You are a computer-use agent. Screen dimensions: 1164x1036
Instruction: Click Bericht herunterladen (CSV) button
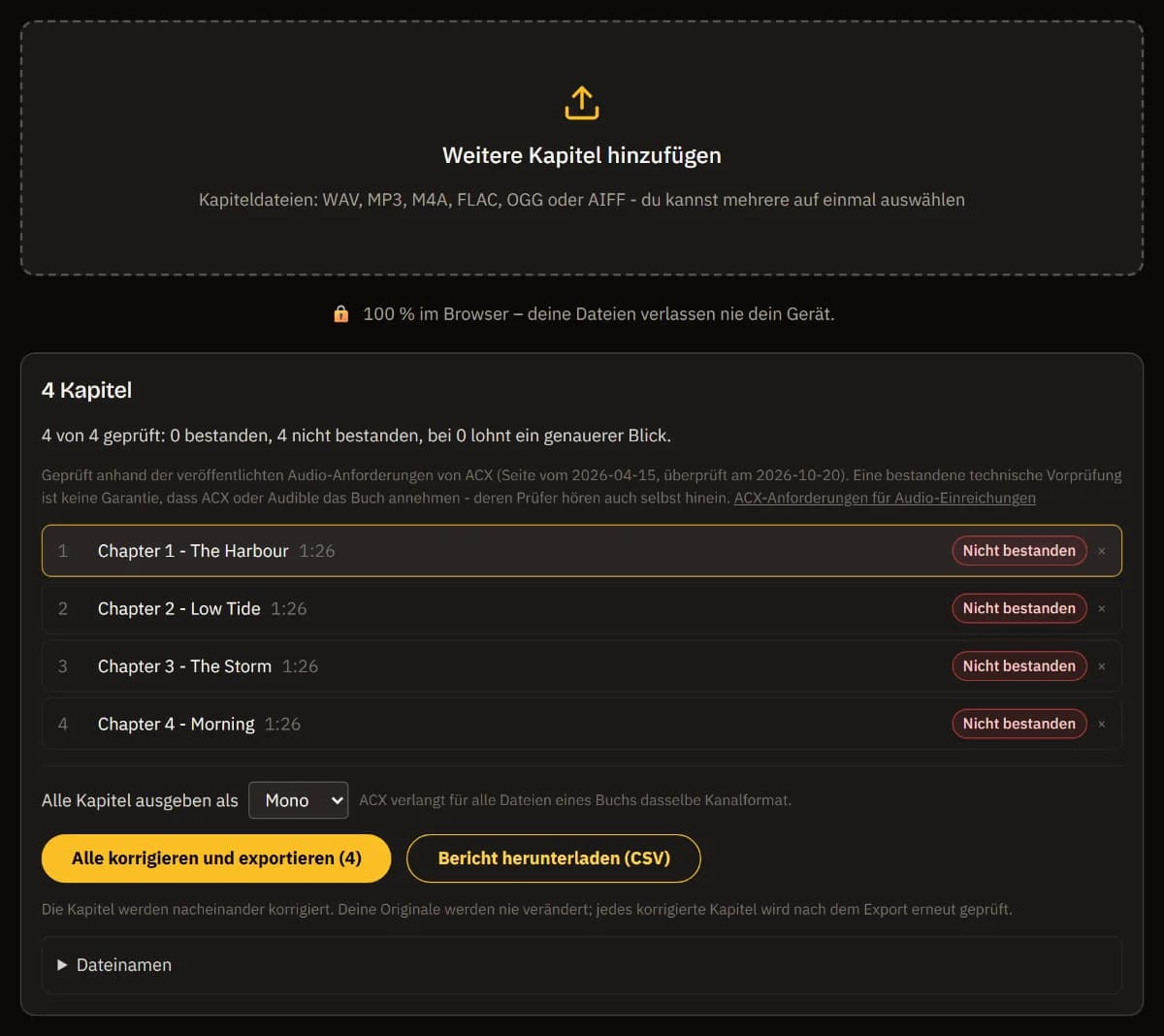pyautogui.click(x=554, y=858)
